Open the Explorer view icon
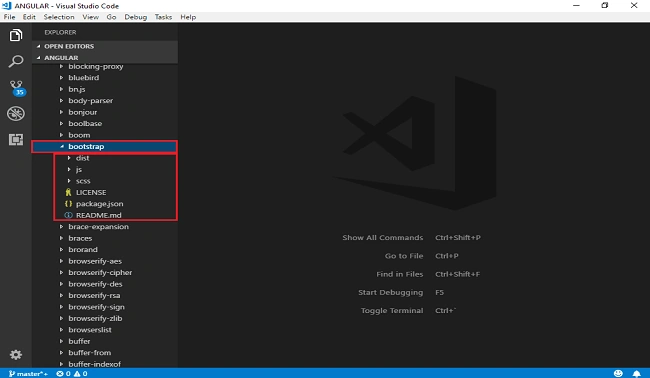The height and width of the screenshot is (378, 650). 16,35
